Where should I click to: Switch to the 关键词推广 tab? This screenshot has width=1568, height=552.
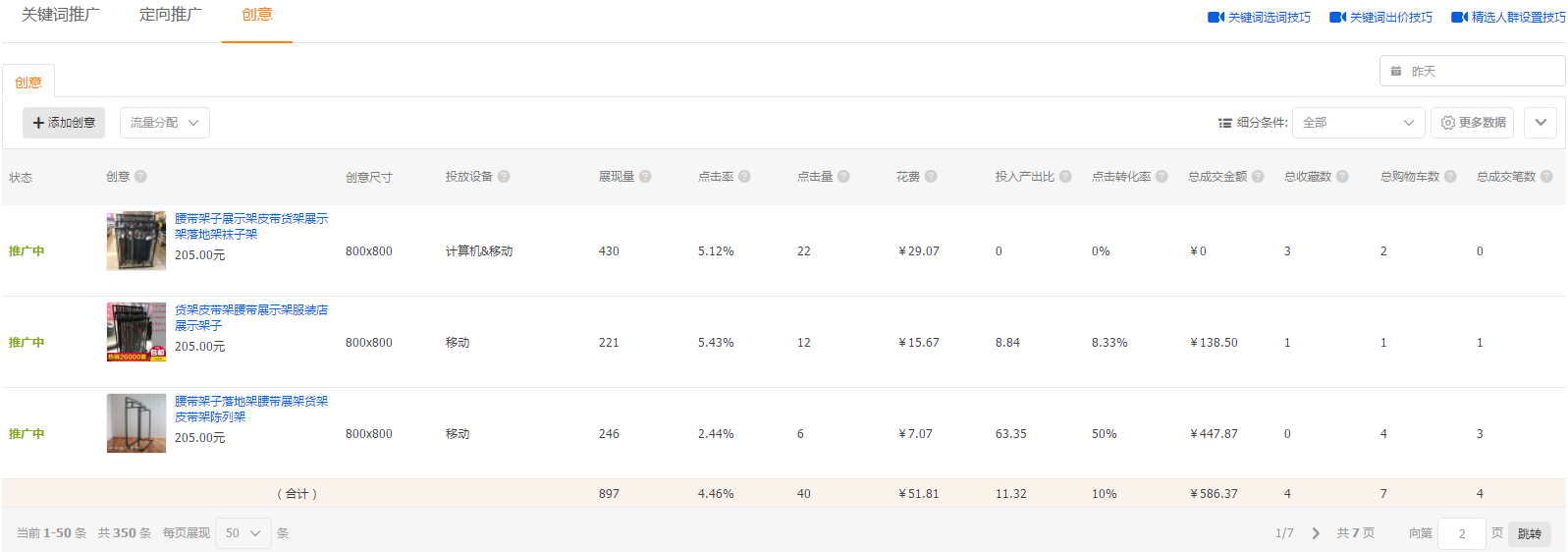(61, 15)
